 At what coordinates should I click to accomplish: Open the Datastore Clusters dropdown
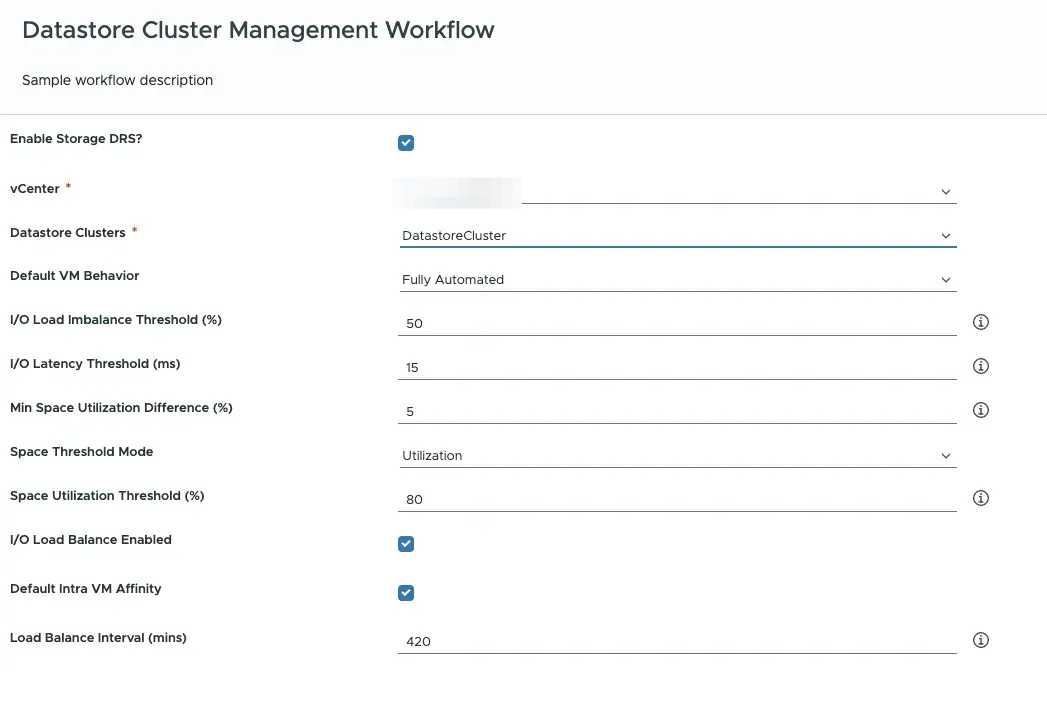pos(678,236)
